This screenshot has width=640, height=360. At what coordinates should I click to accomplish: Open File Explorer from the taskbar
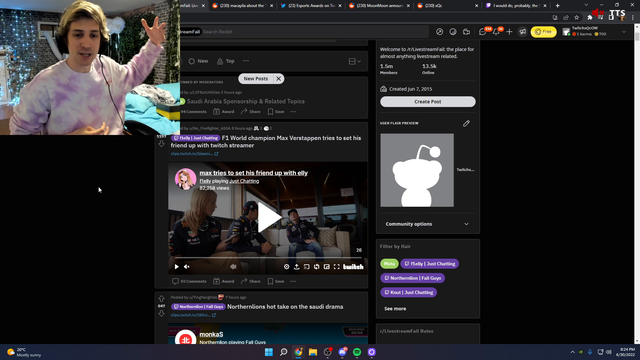313,352
